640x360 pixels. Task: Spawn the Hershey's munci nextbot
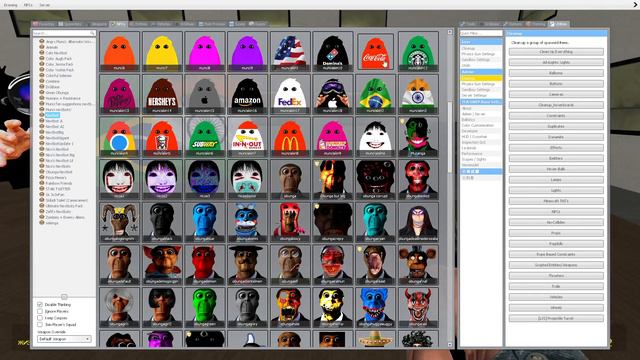(x=162, y=94)
